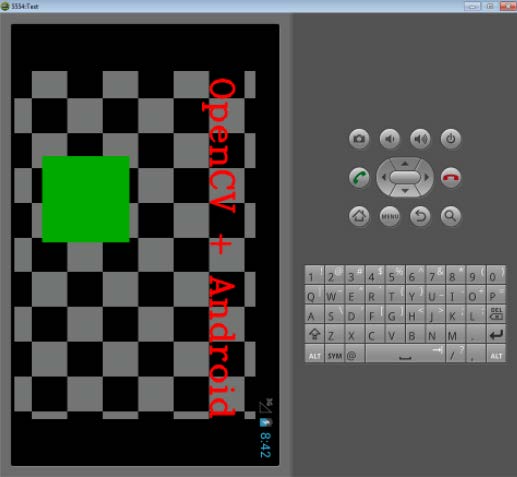
Task: Toggle the shift key on the keyboard
Action: (x=314, y=334)
